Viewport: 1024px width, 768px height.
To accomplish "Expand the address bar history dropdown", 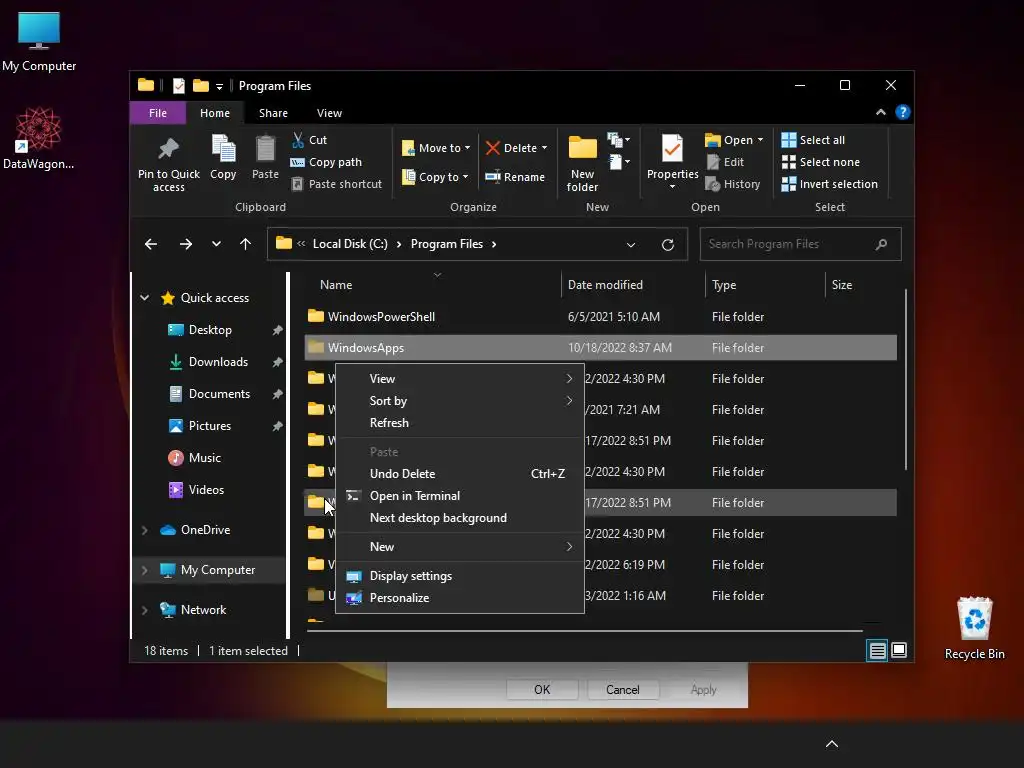I will (631, 245).
